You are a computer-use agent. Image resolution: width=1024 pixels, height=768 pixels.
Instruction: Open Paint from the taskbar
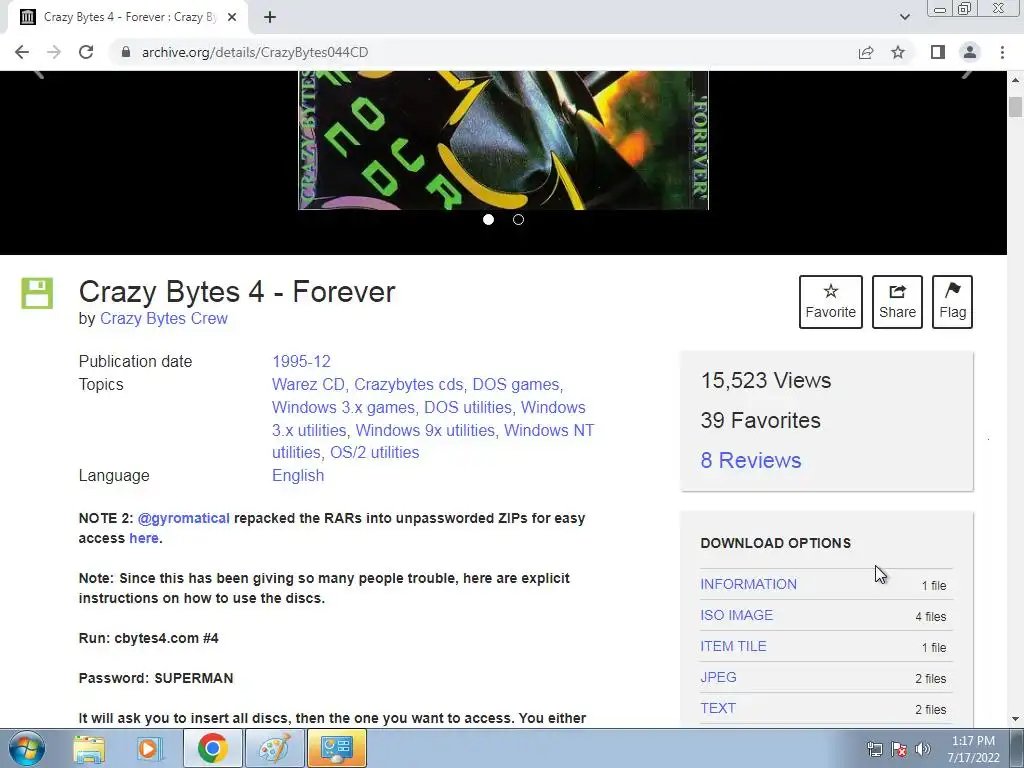pyautogui.click(x=274, y=748)
